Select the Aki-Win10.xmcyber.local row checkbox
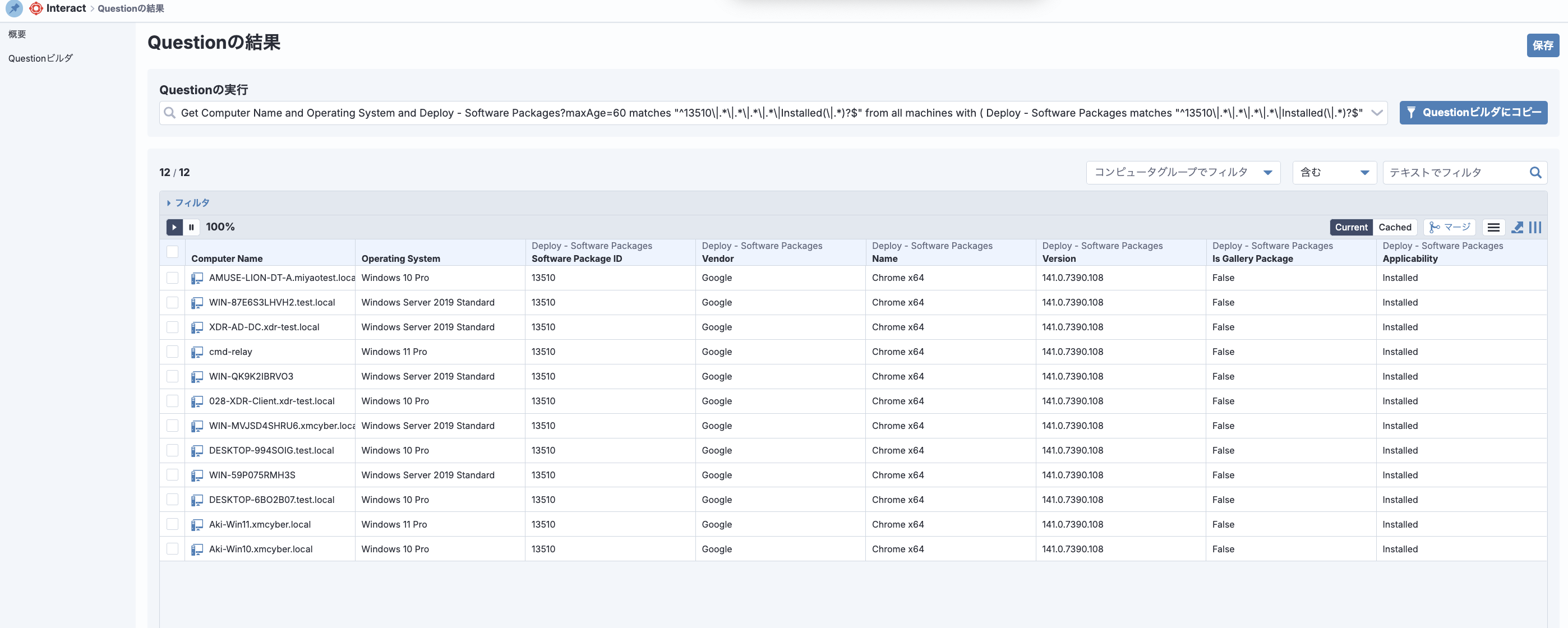This screenshot has width=1568, height=628. (x=173, y=549)
